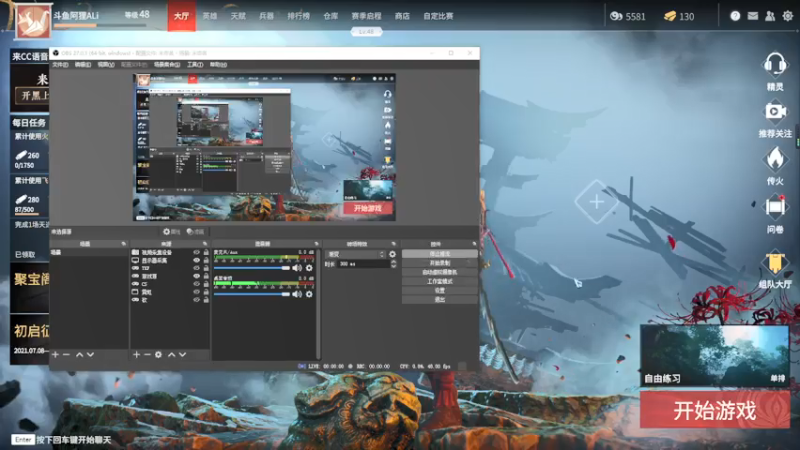This screenshot has height=450, width=800.
Task: Click the Enter chat input bar
Action: (x=61, y=439)
